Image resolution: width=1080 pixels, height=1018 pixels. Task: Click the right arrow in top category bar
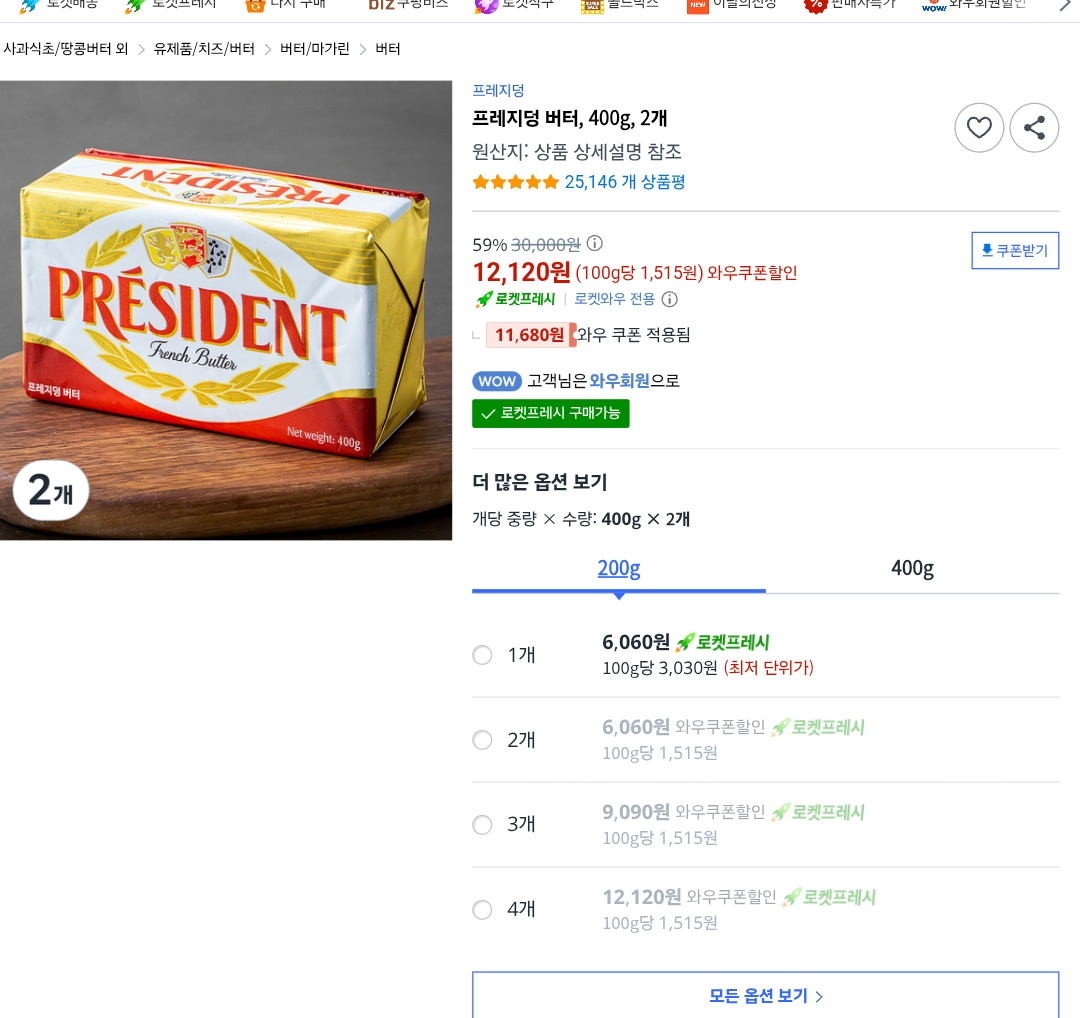point(1065,5)
